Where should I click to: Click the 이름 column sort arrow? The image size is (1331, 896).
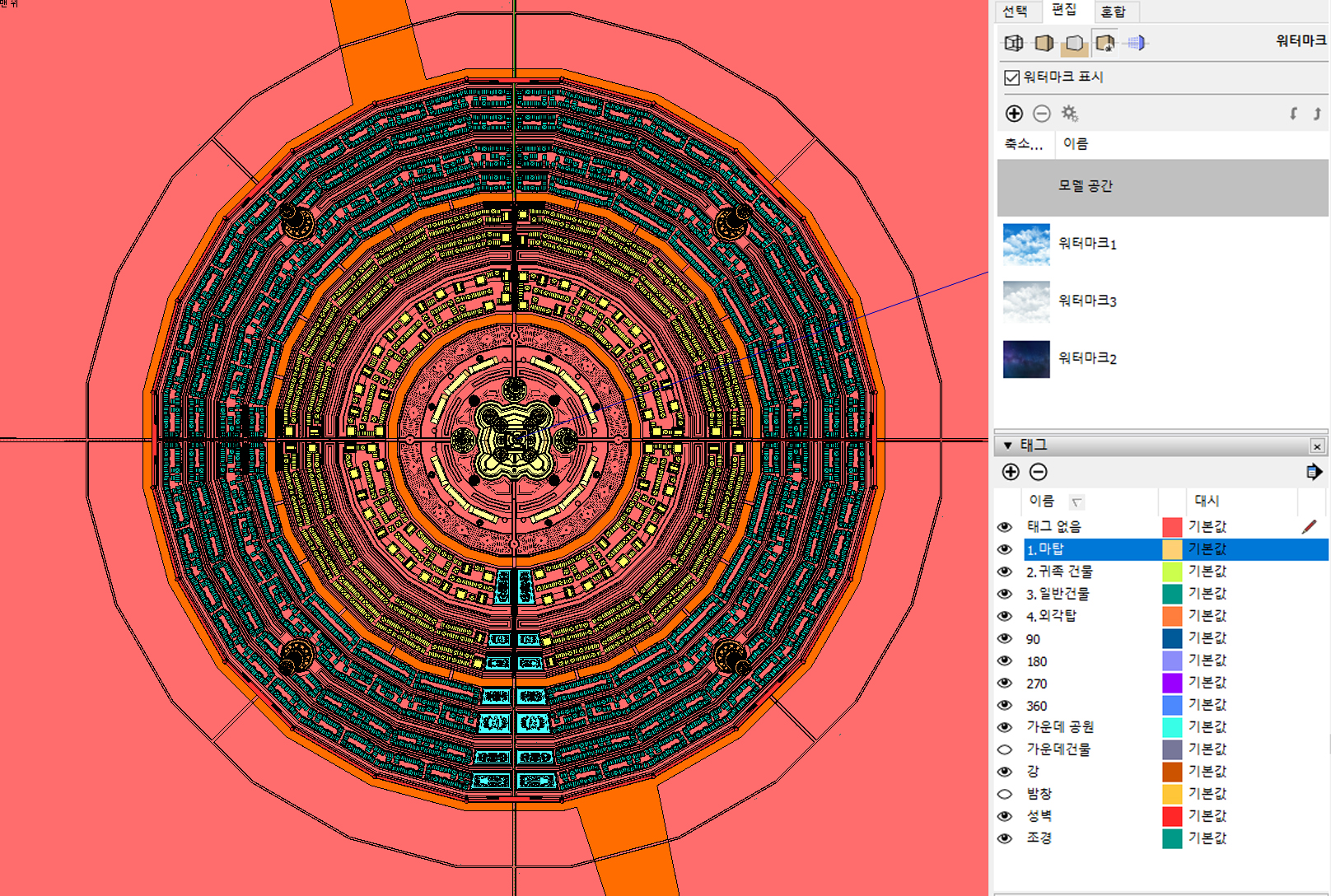pos(1076,502)
